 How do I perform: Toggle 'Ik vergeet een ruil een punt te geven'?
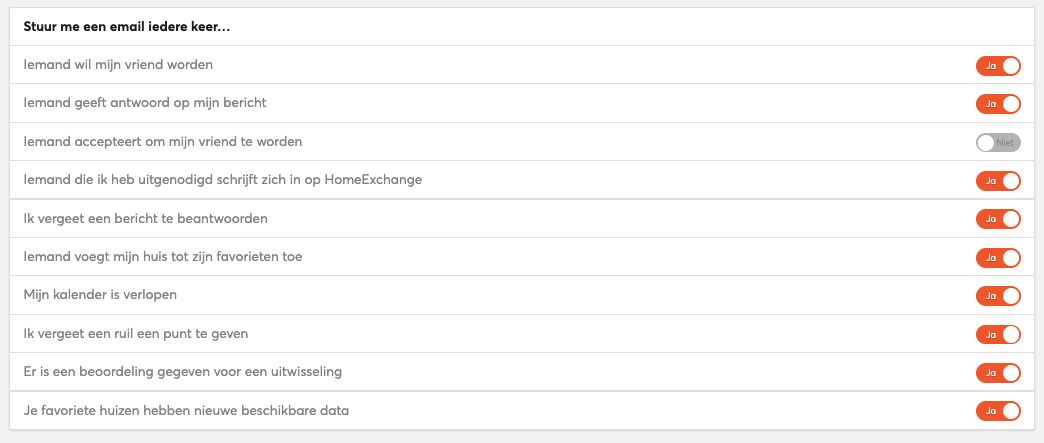pos(998,334)
